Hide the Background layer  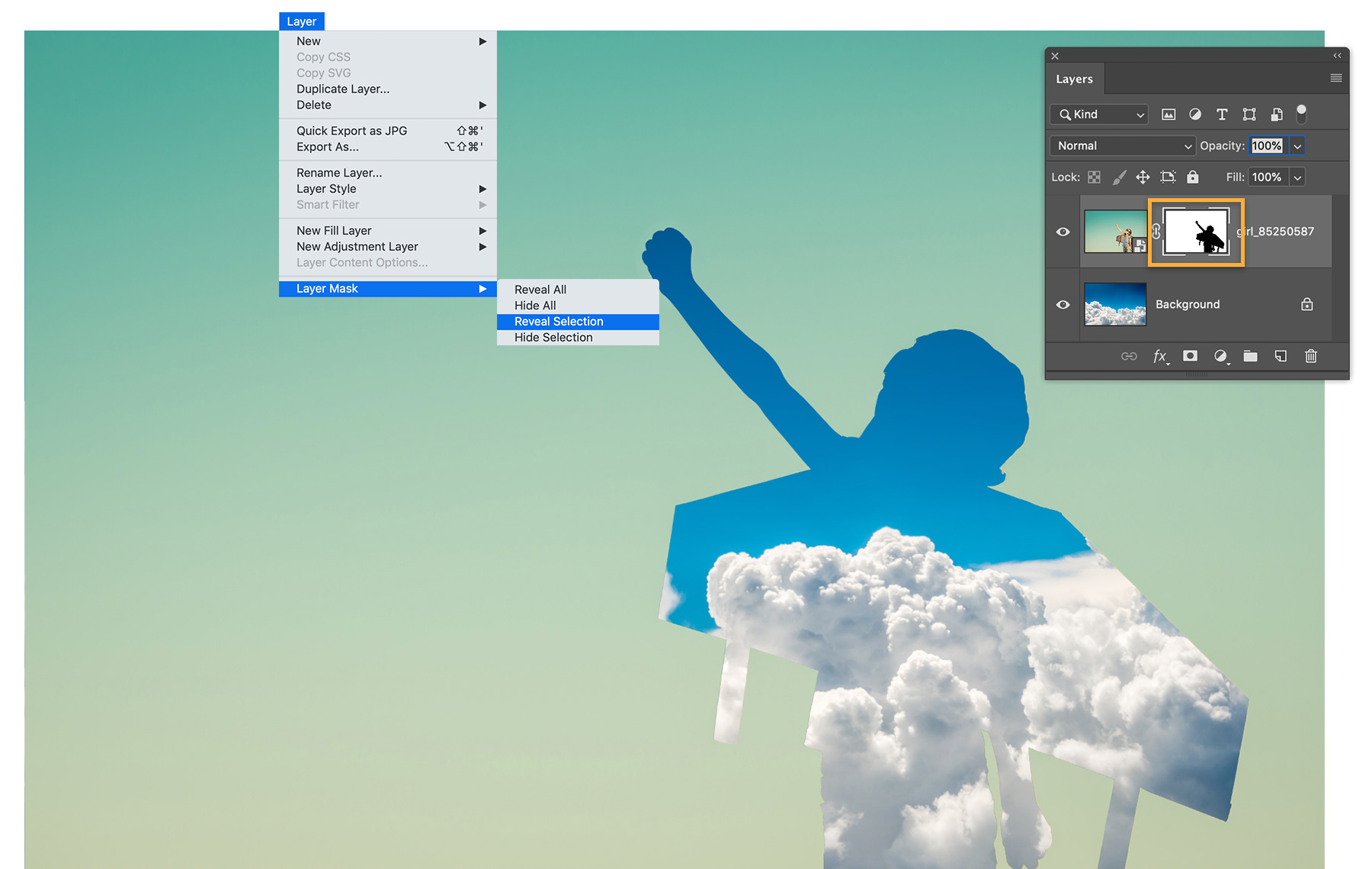pyautogui.click(x=1063, y=304)
